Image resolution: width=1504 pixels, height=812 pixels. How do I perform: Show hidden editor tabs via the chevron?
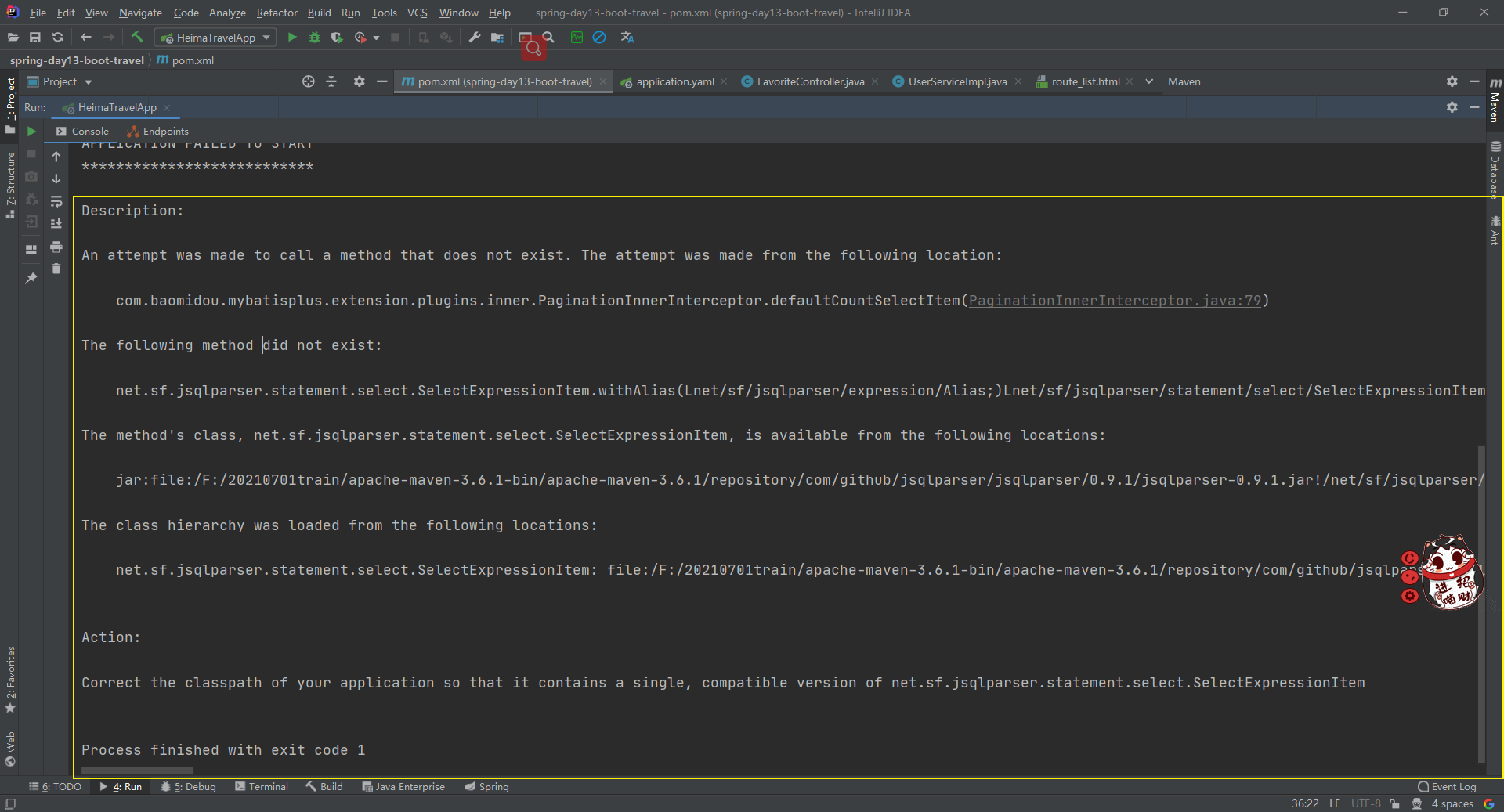pos(1148,81)
